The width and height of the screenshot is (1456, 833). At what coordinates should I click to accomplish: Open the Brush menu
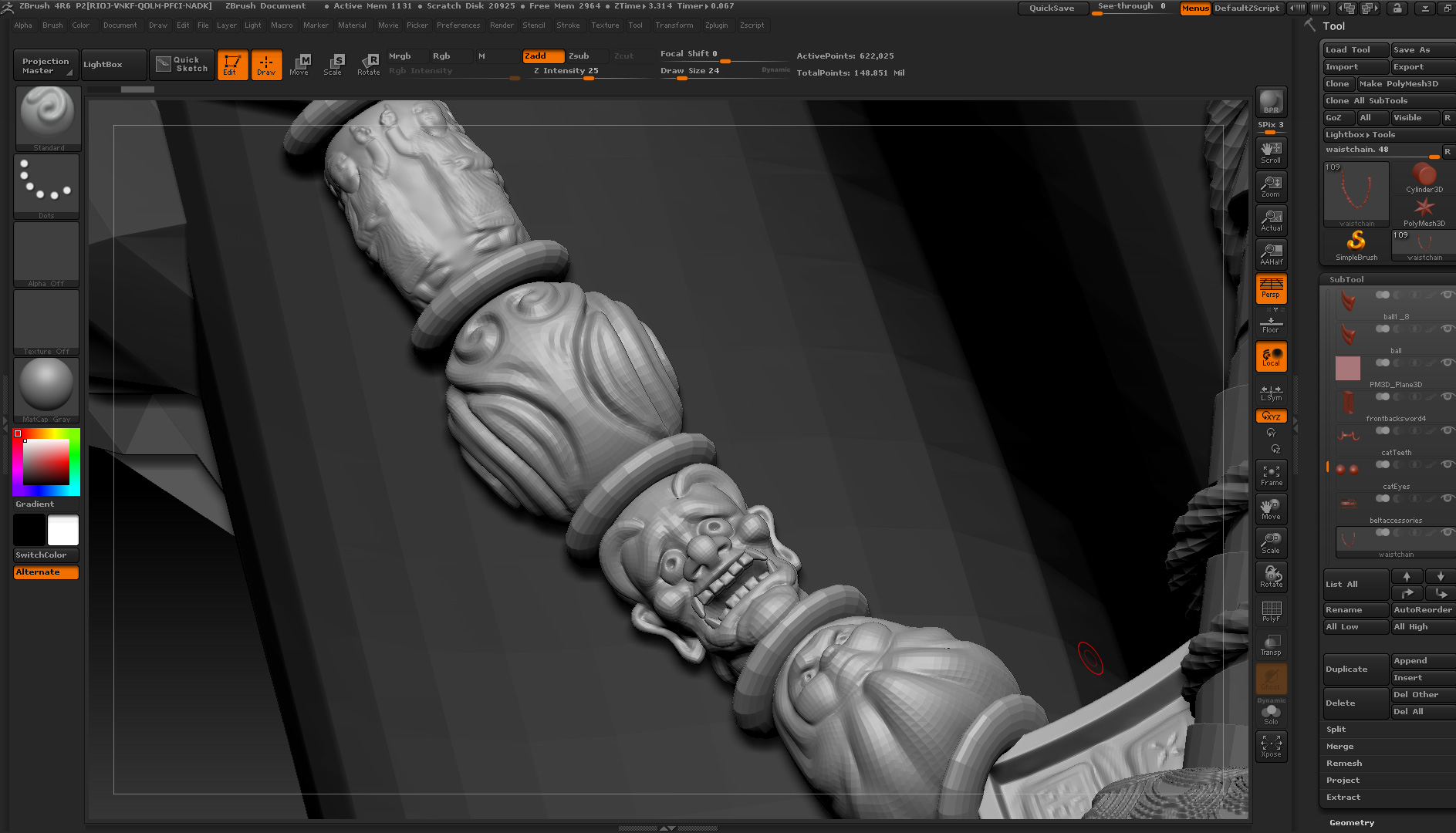52,25
